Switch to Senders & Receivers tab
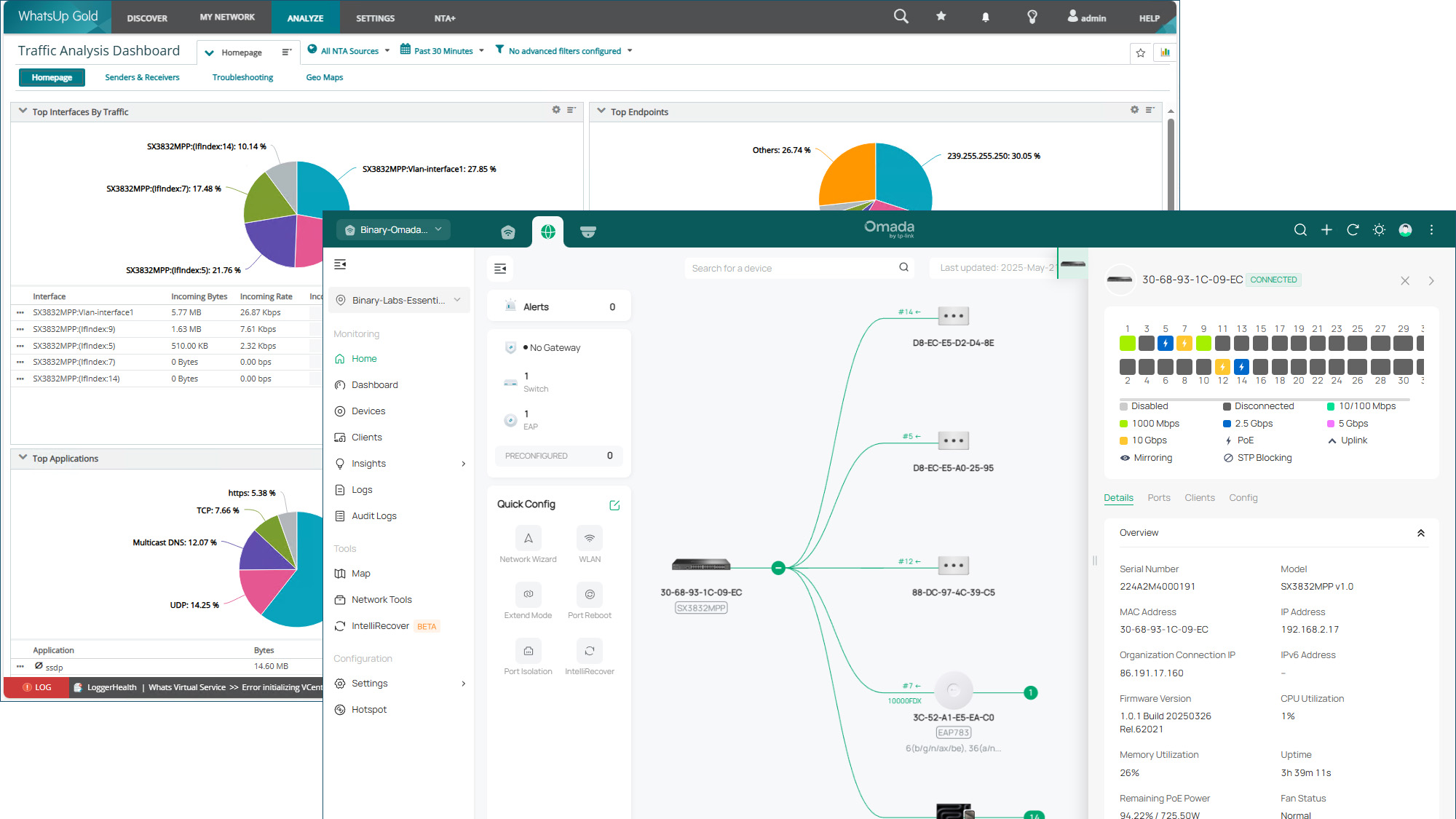The width and height of the screenshot is (1456, 819). (x=142, y=77)
